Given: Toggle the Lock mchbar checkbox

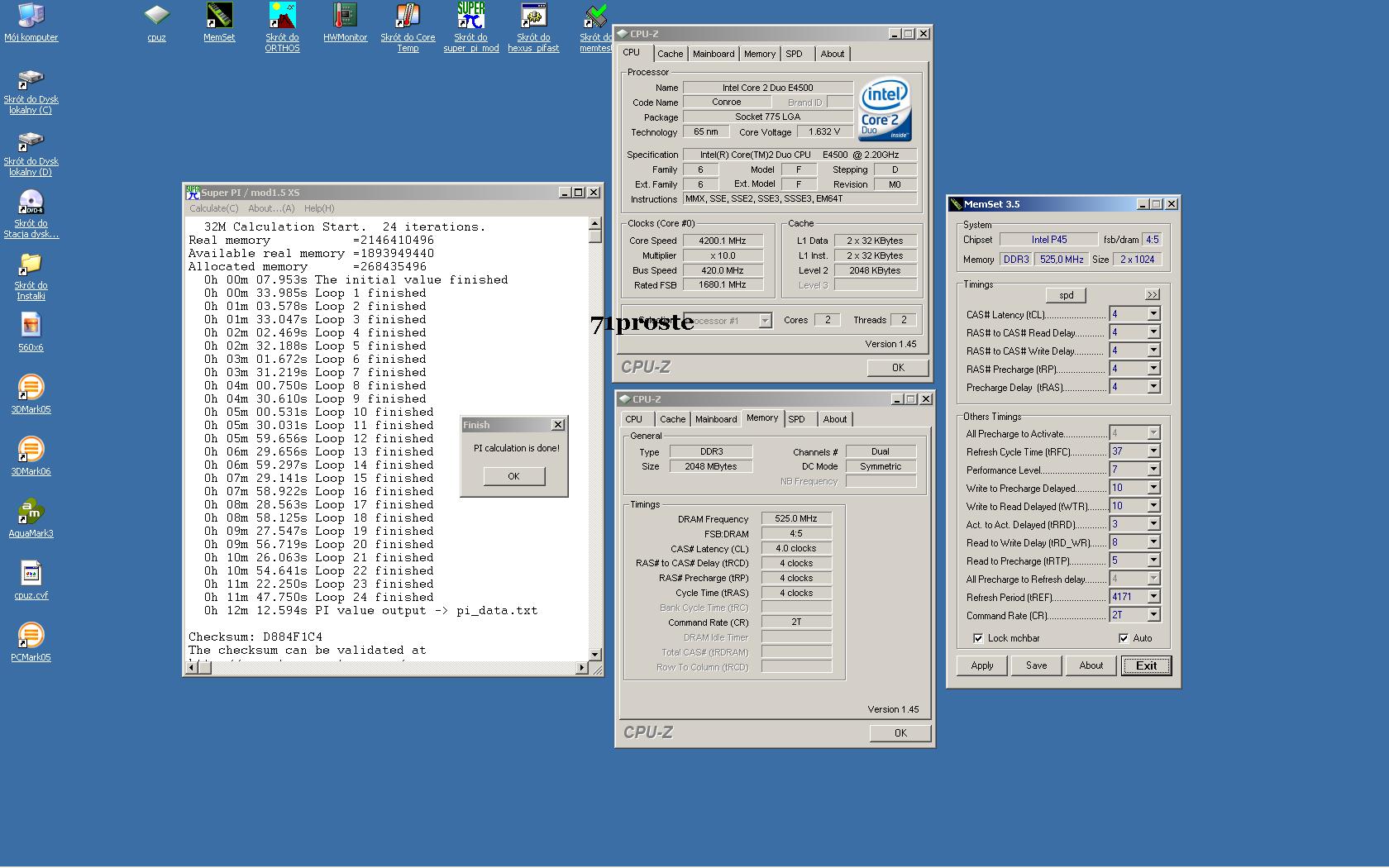Looking at the screenshot, I should (978, 638).
